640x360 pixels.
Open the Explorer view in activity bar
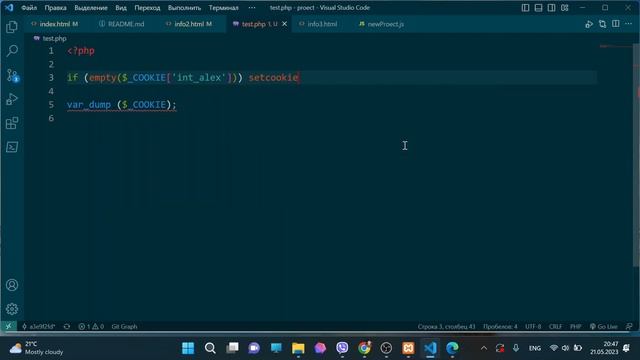pos(12,27)
